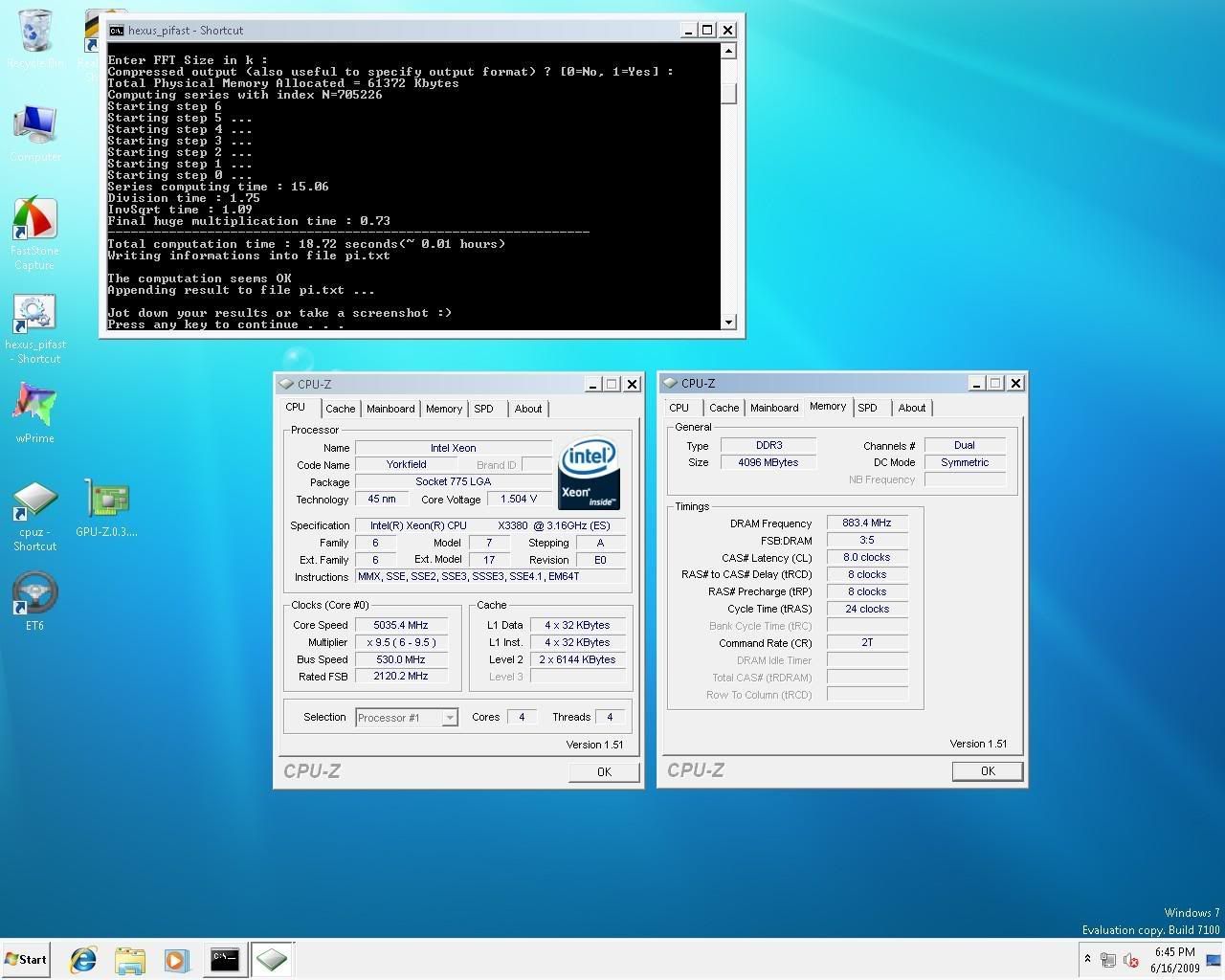Click the Rated FSB 2120.2 MHz value
Image resolution: width=1225 pixels, height=980 pixels.
click(400, 676)
